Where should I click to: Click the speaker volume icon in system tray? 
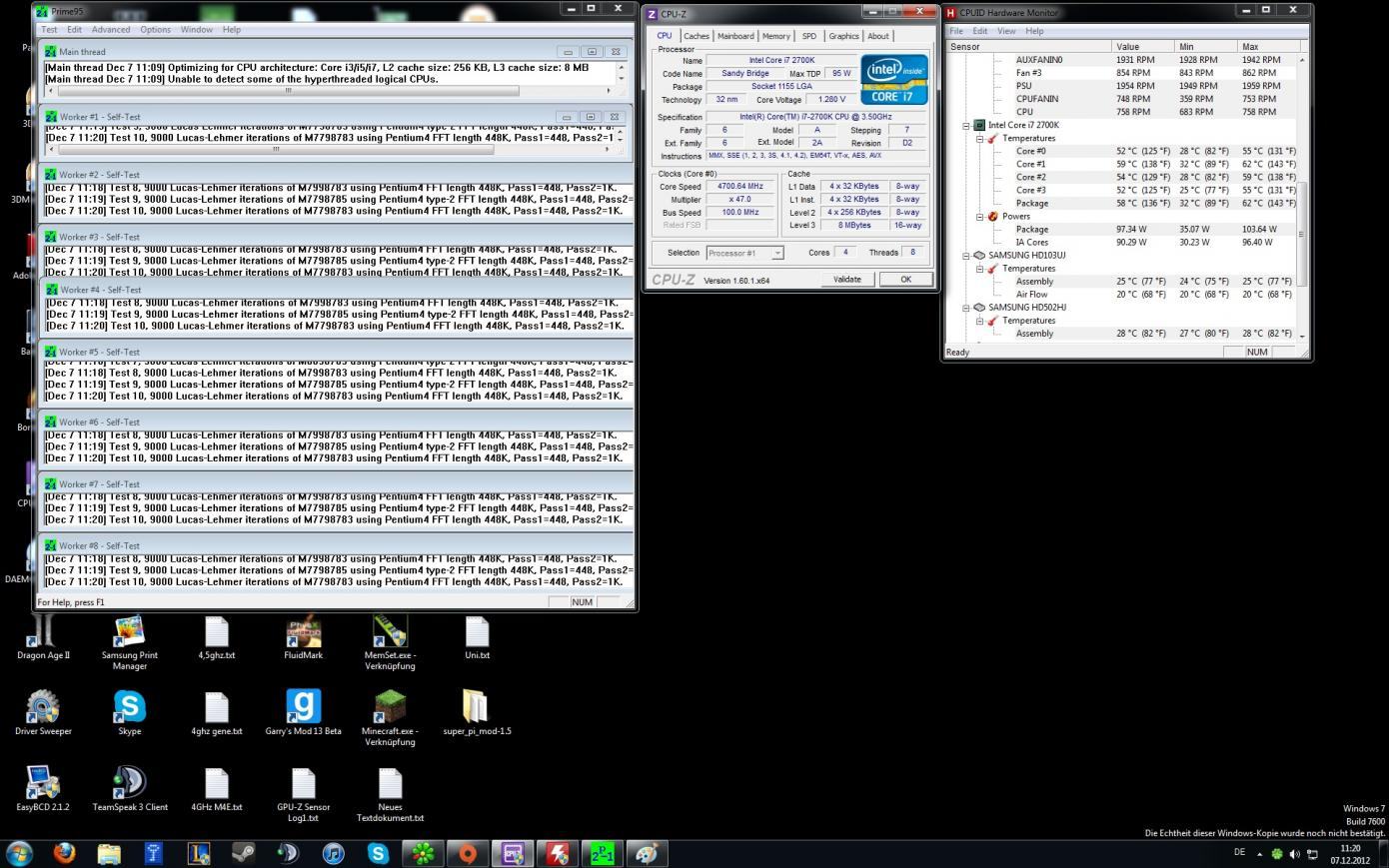coord(1295,854)
